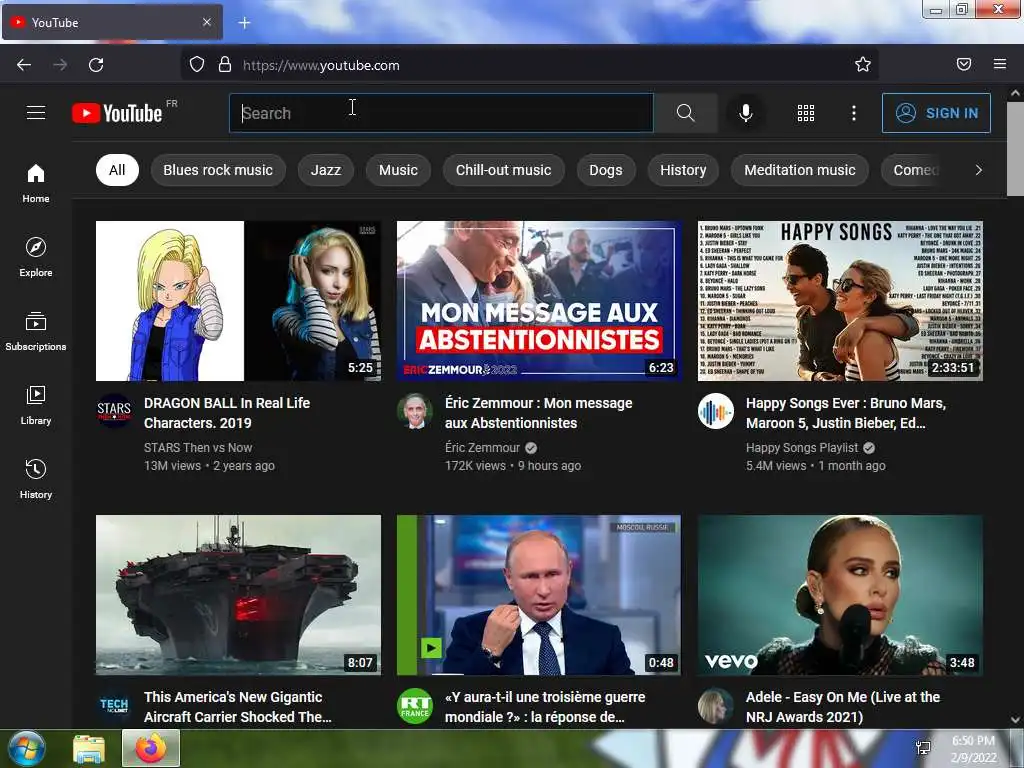
Task: Click the STARS Then vs Now channel avatar
Action: click(x=114, y=410)
